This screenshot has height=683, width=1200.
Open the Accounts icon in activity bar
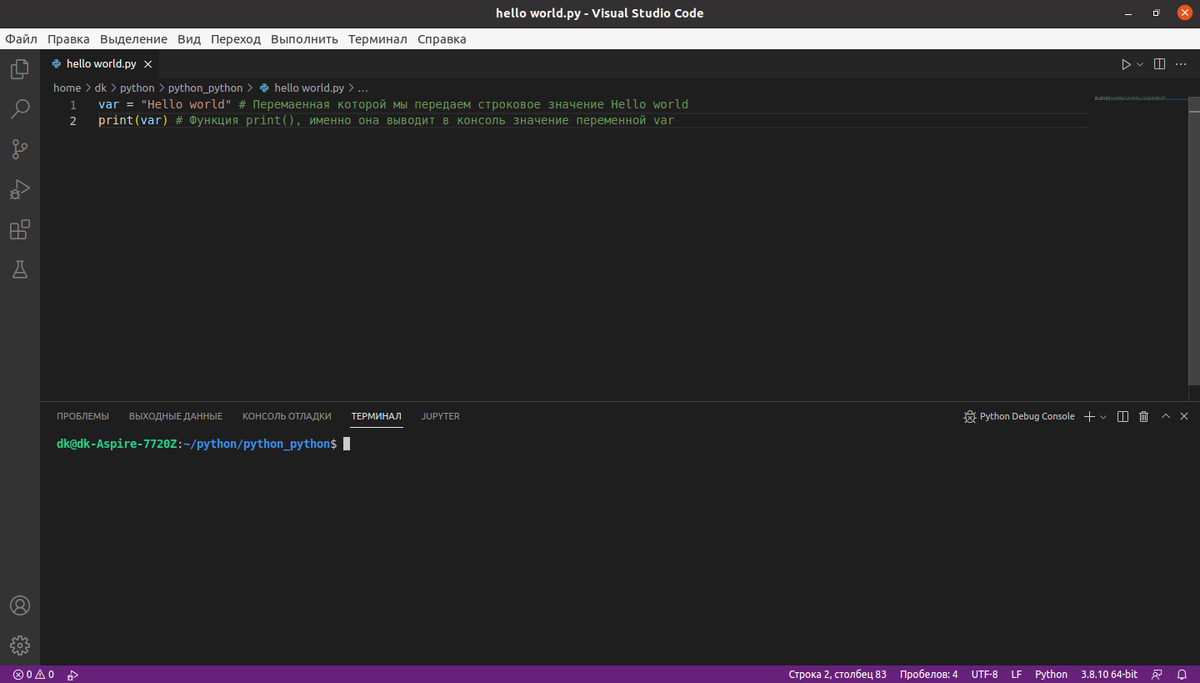[19, 605]
